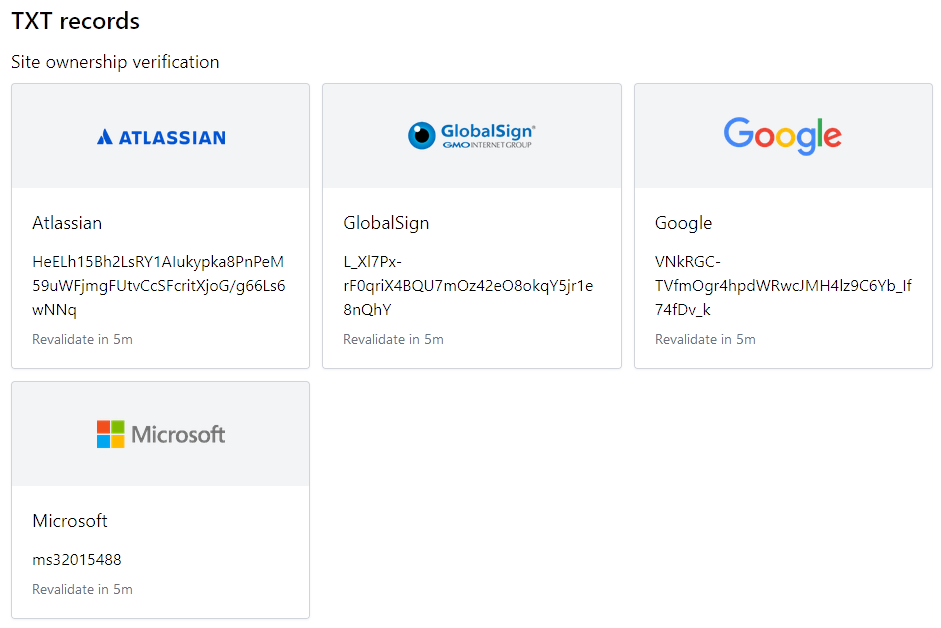Select the Atlassian card title
The width and height of the screenshot is (941, 628).
(x=67, y=223)
